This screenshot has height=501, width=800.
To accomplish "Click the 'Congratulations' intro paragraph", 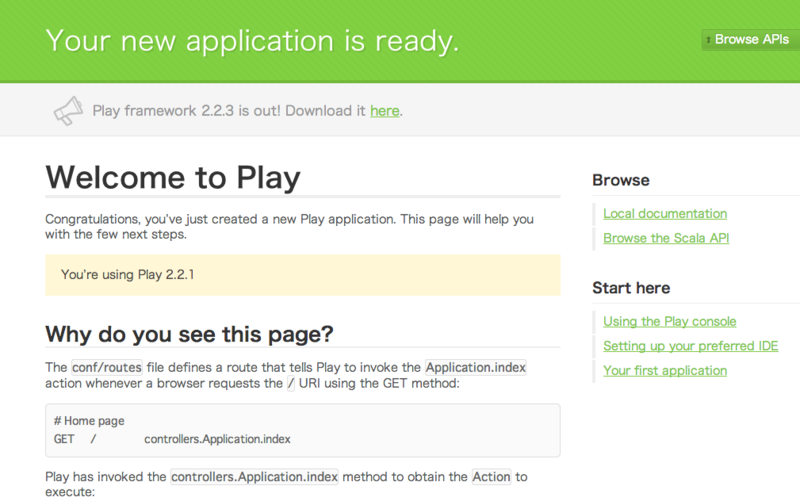I will coord(289,227).
